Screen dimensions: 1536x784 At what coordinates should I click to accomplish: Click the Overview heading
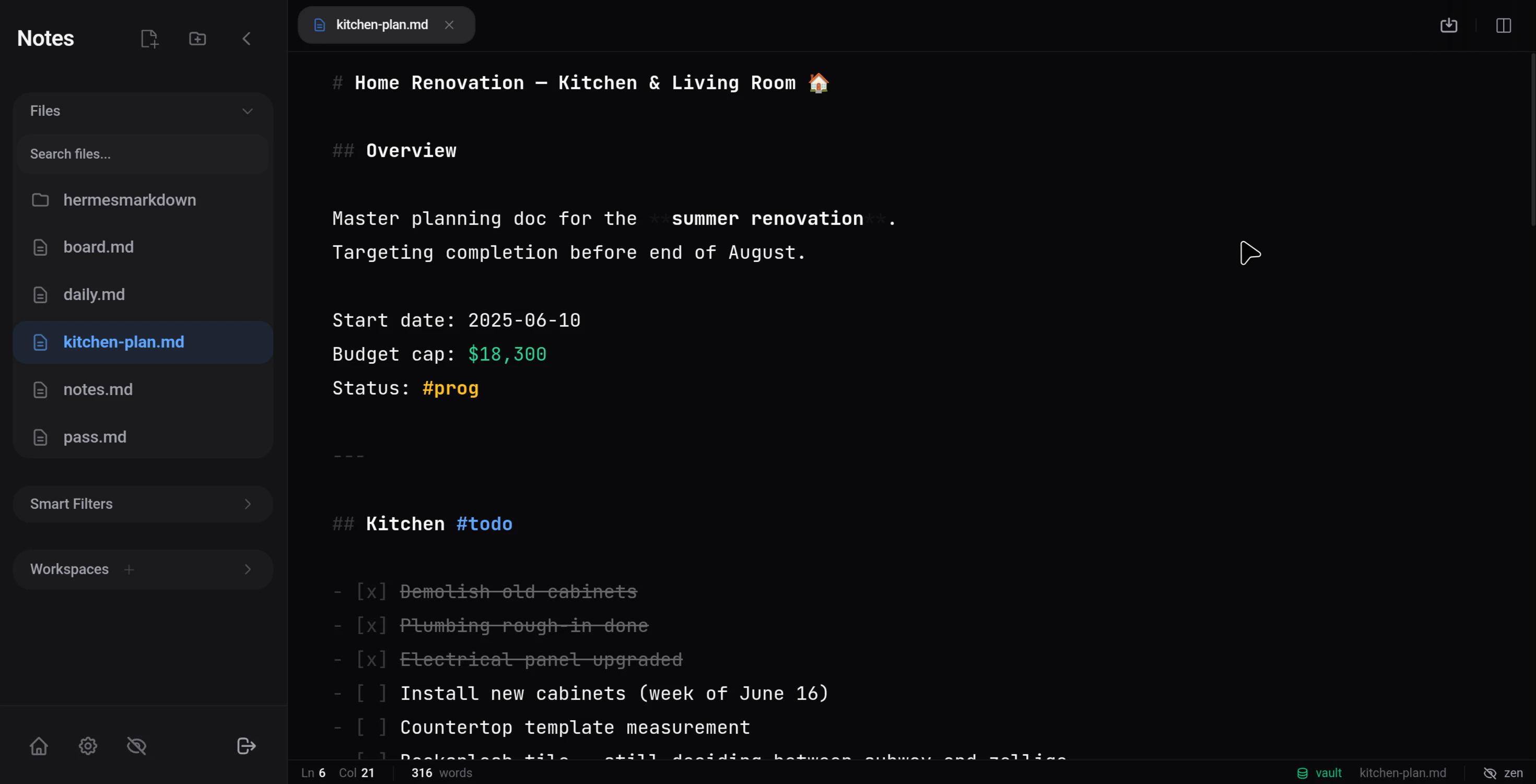(411, 151)
